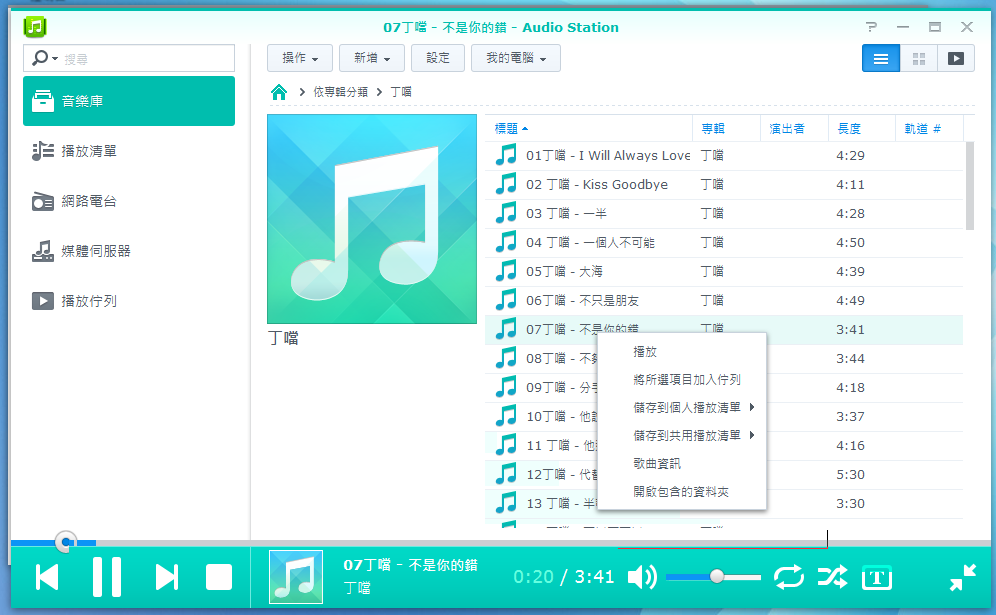The image size is (996, 615).
Task: Switch to grid thumbnail view
Action: pyautogui.click(x=919, y=58)
